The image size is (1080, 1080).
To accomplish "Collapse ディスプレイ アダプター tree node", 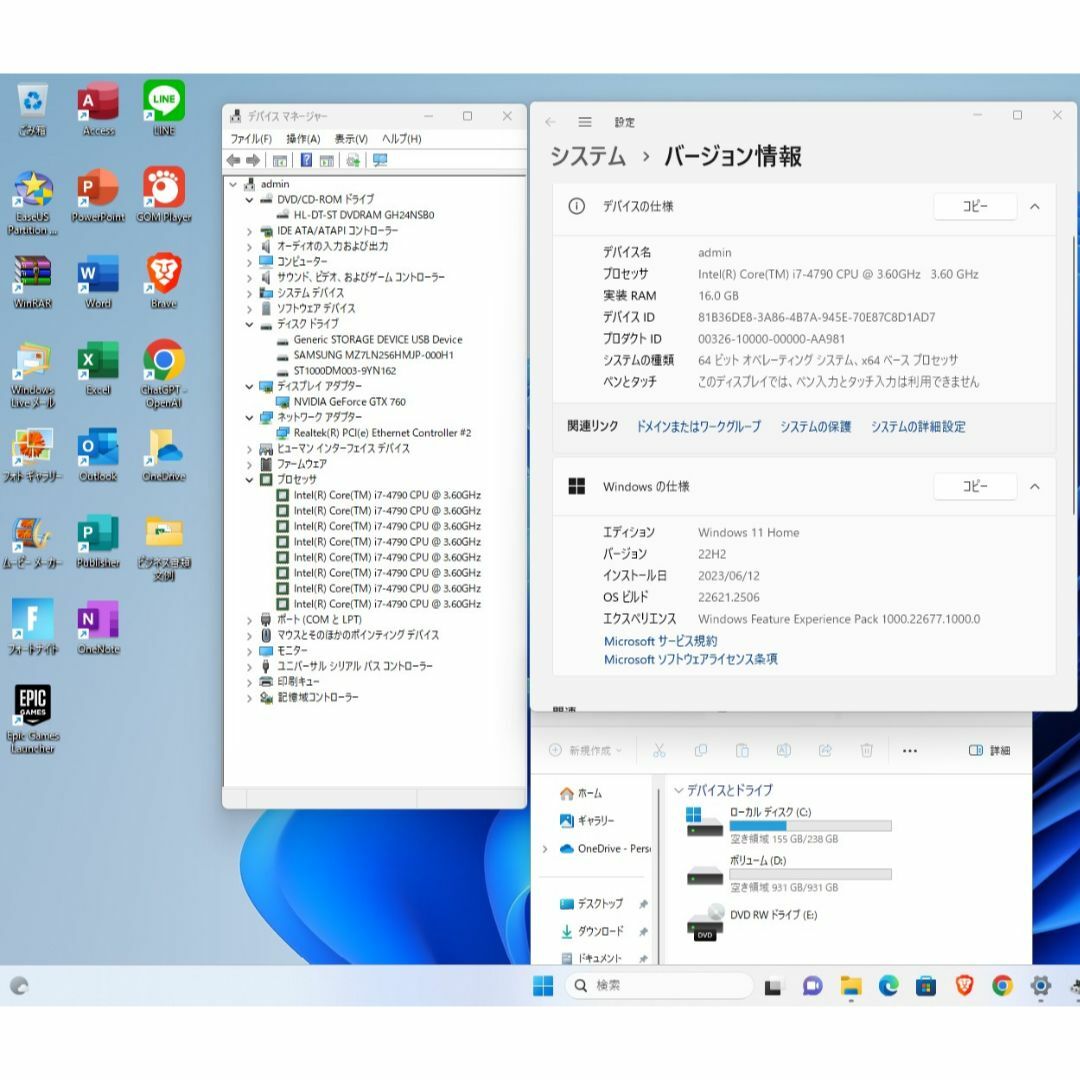I will pyautogui.click(x=249, y=386).
